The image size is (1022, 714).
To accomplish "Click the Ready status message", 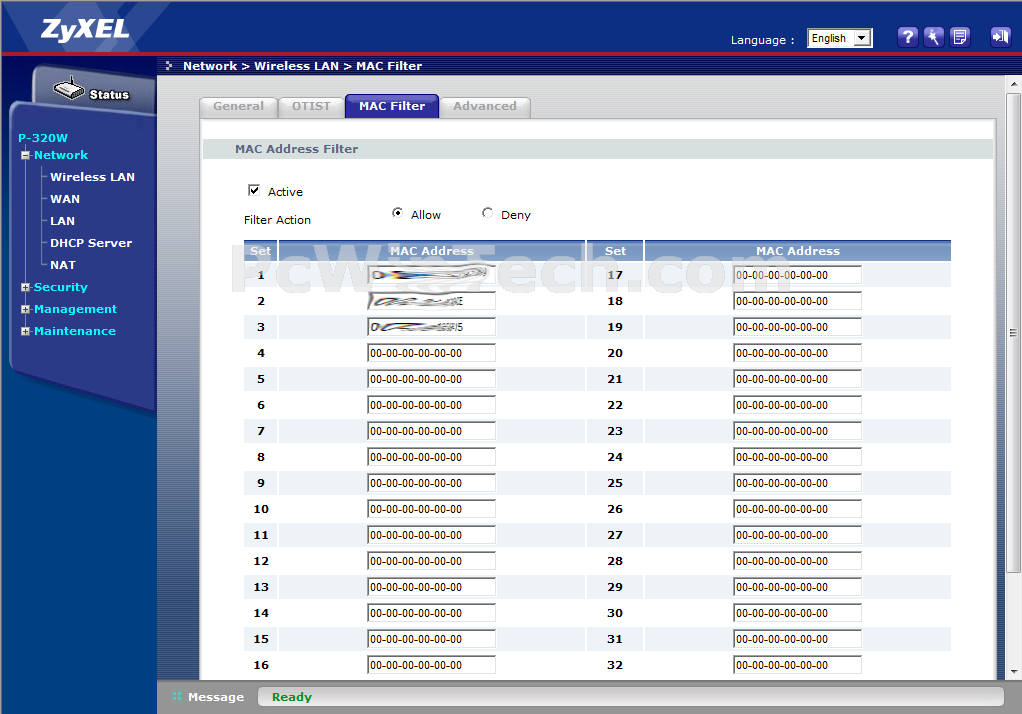I will 291,696.
